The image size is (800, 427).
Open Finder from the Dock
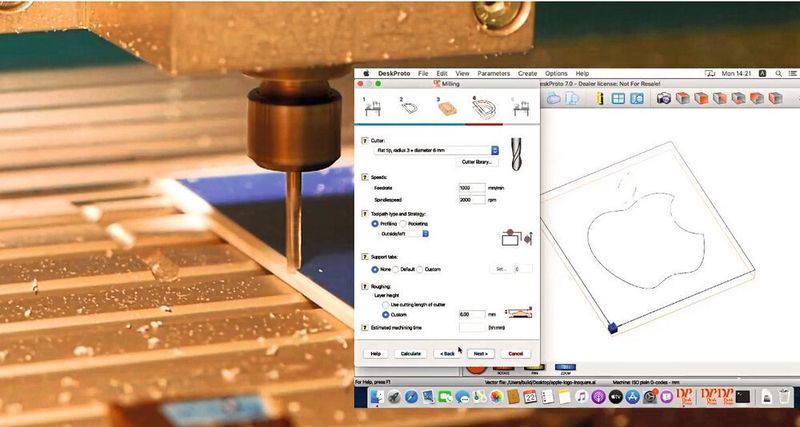click(x=377, y=397)
